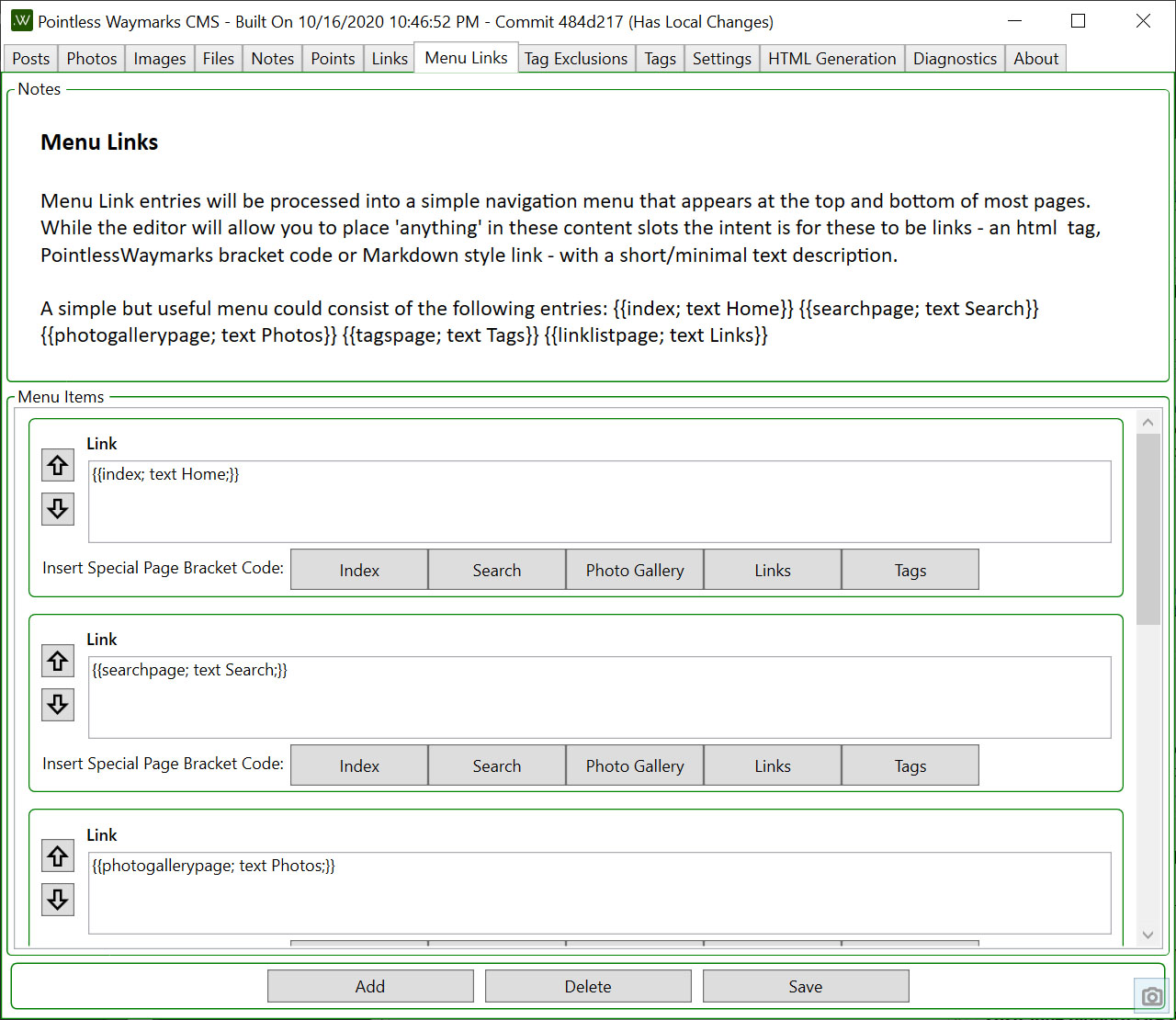Move the Home link item down
1176x1020 pixels.
point(58,508)
